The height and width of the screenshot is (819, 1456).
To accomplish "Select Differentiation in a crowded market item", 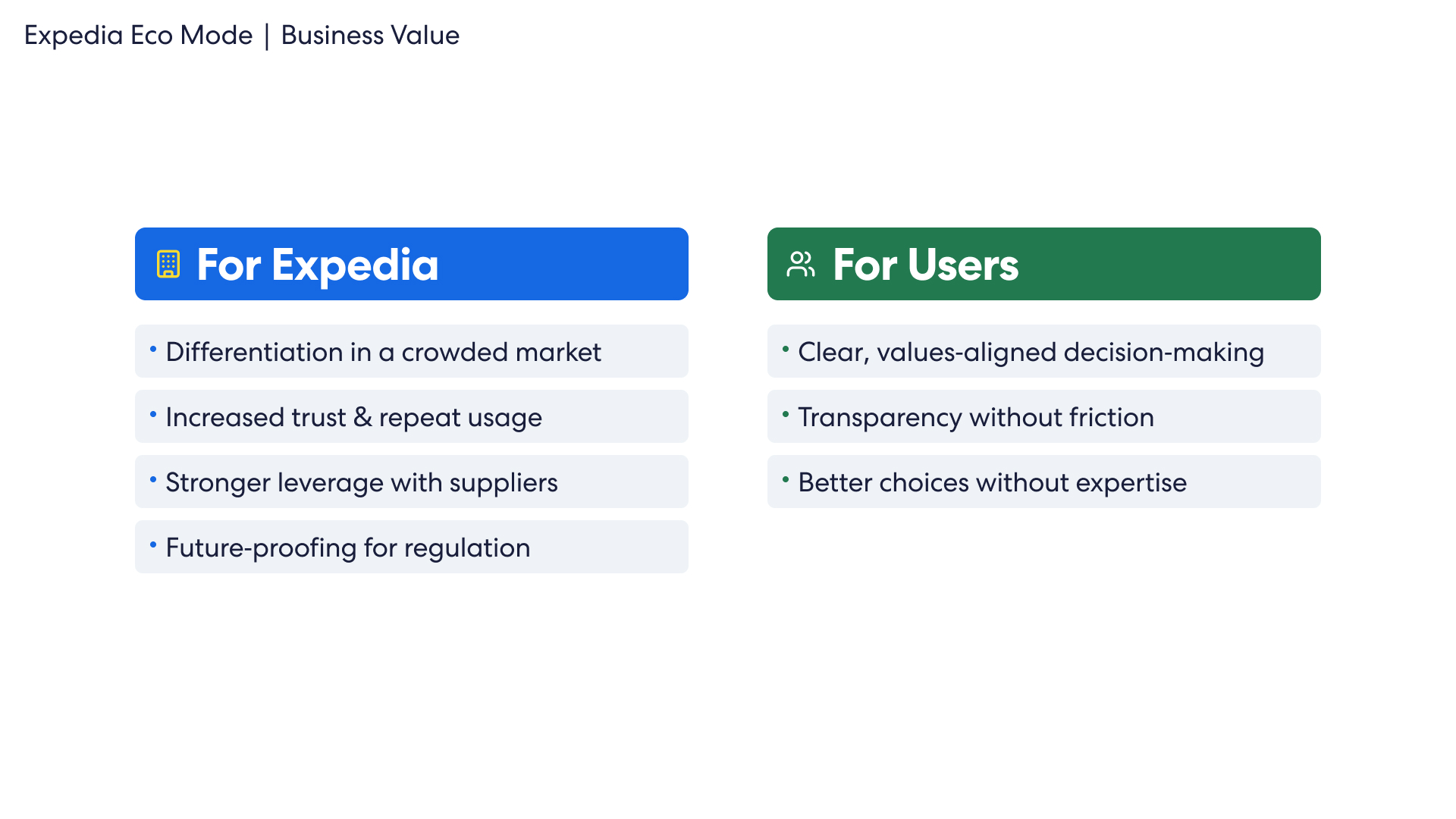I will point(383,352).
